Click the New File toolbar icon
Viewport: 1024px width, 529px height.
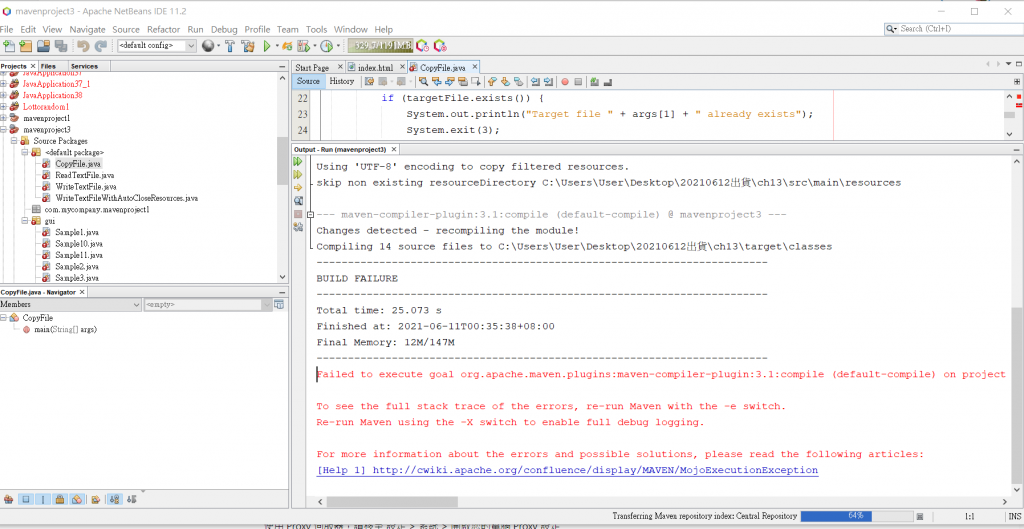point(8,46)
